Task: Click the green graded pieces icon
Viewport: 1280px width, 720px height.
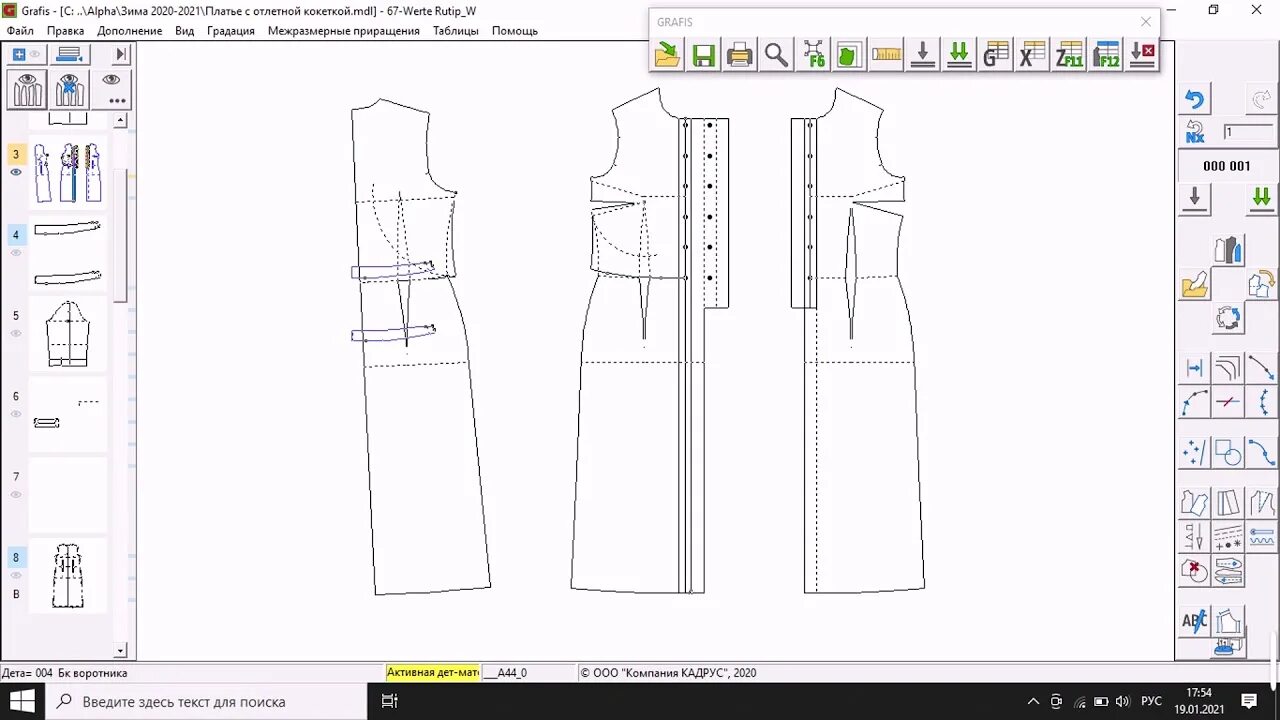Action: (849, 55)
